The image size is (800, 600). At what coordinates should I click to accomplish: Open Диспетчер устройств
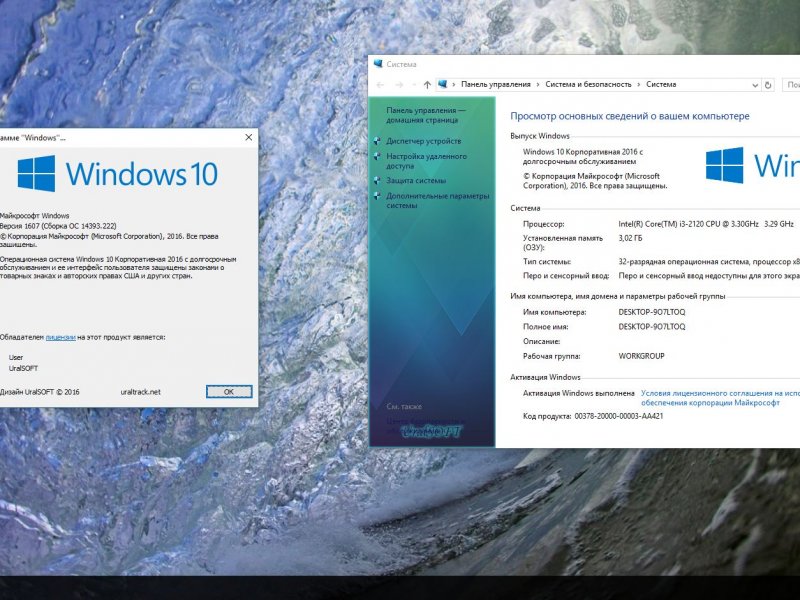pyautogui.click(x=423, y=141)
